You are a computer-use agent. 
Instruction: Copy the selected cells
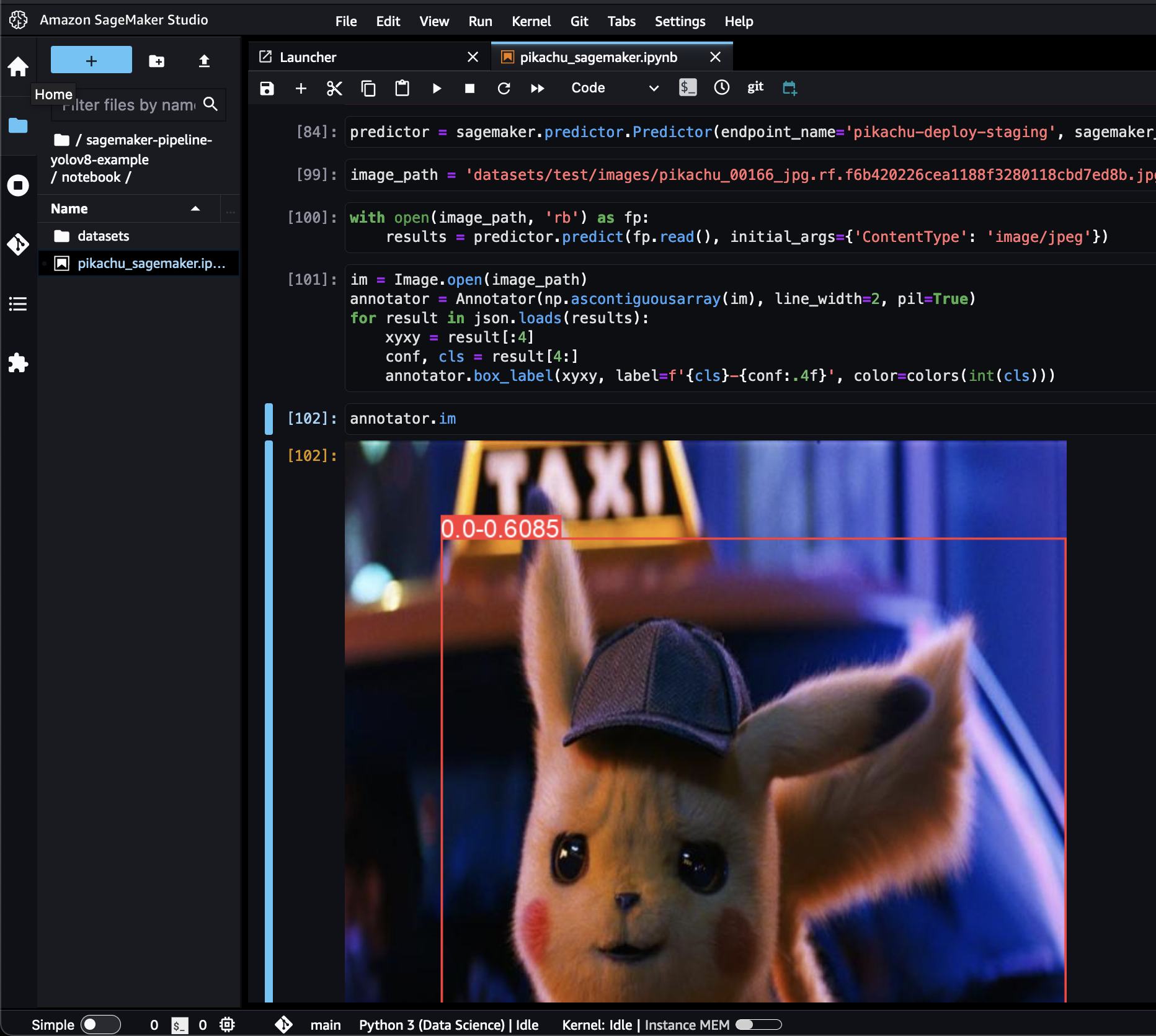tap(368, 88)
